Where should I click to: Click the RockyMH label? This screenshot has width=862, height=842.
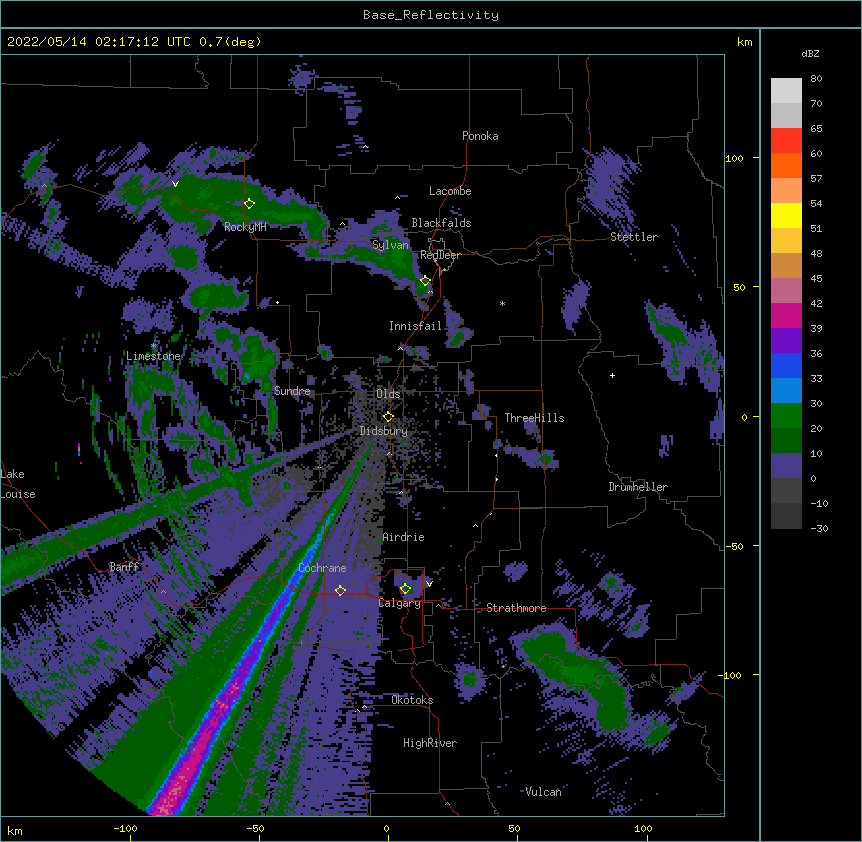tap(245, 226)
